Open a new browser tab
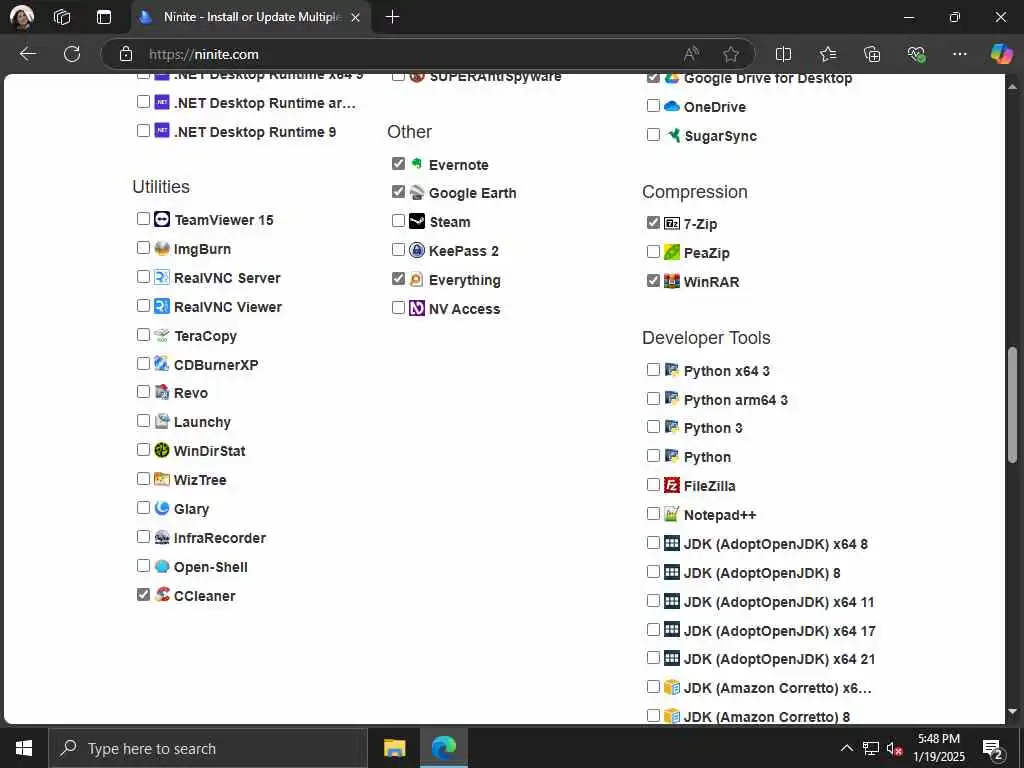1024x768 pixels. tap(392, 17)
